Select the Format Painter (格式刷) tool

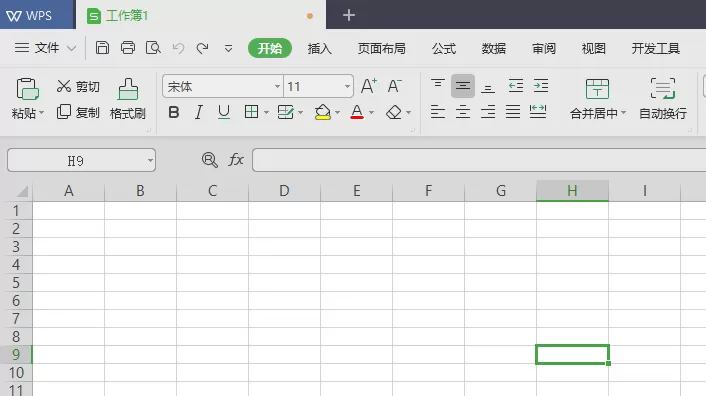coord(128,99)
